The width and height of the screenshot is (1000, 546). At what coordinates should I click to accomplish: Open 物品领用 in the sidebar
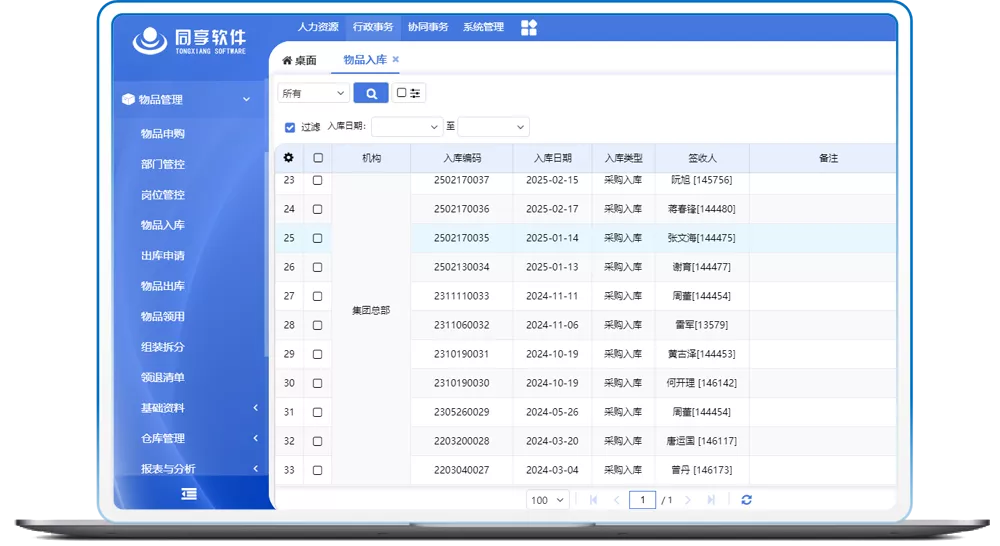(163, 316)
